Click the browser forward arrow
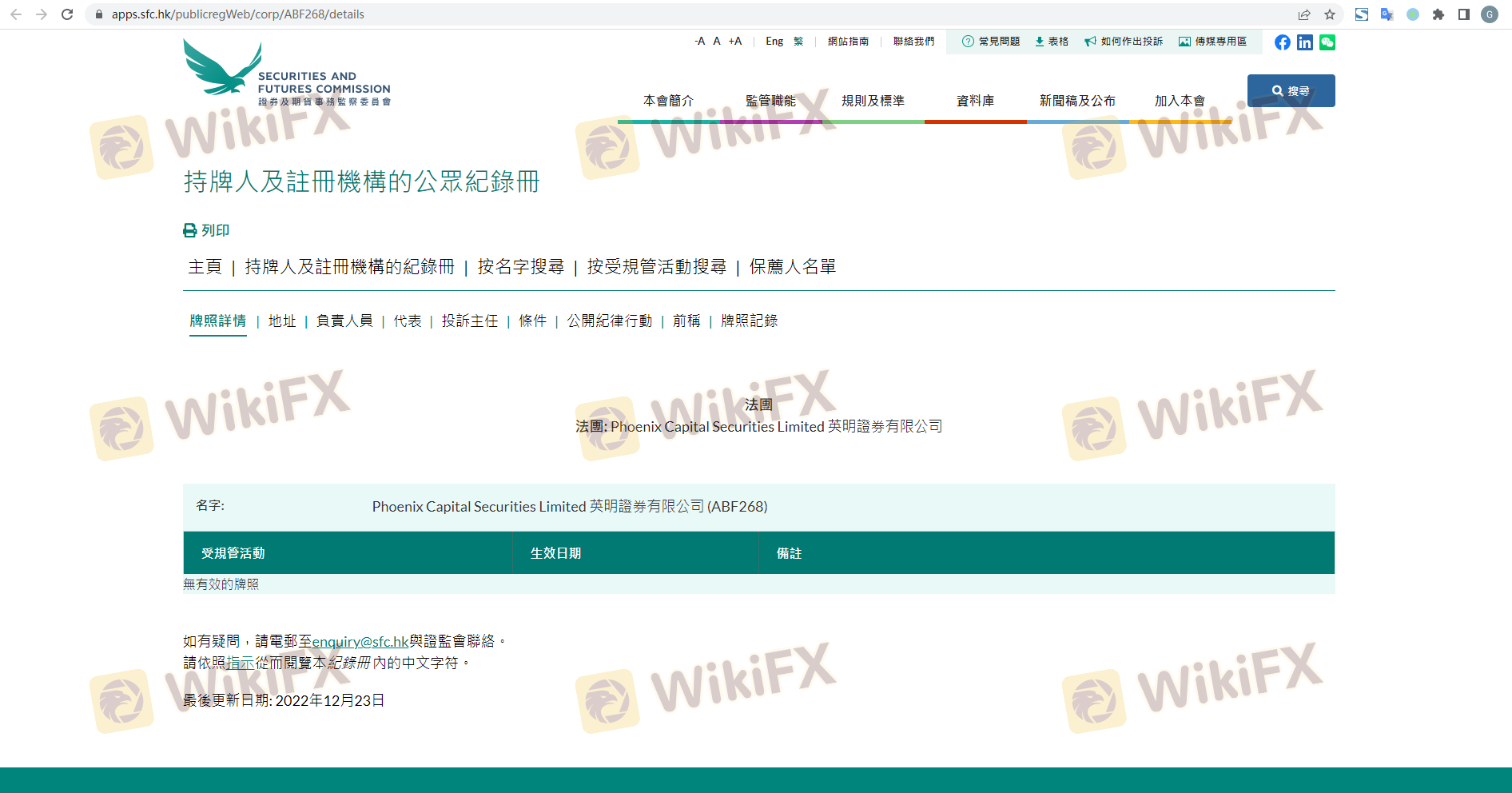Viewport: 1512px width, 793px height. 42,14
